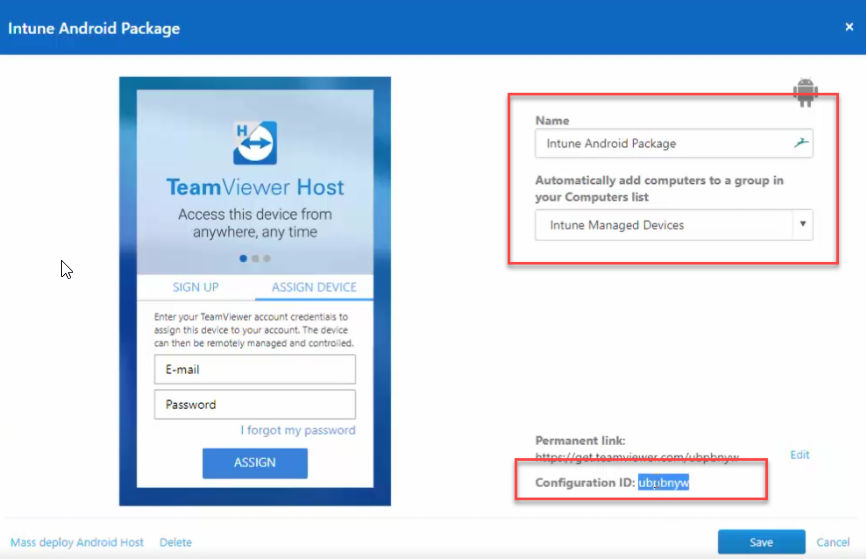
Task: Click the blue ASSIGN button
Action: [x=255, y=462]
